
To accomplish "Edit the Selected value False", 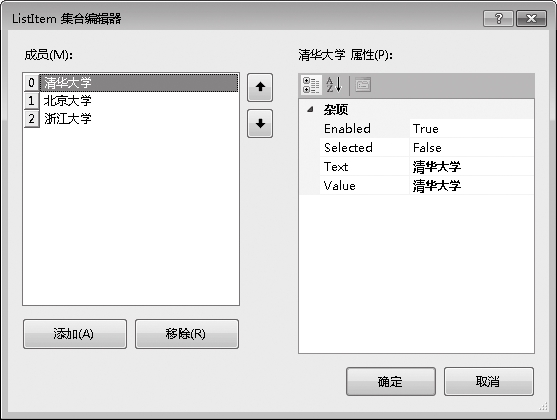I will click(x=471, y=147).
